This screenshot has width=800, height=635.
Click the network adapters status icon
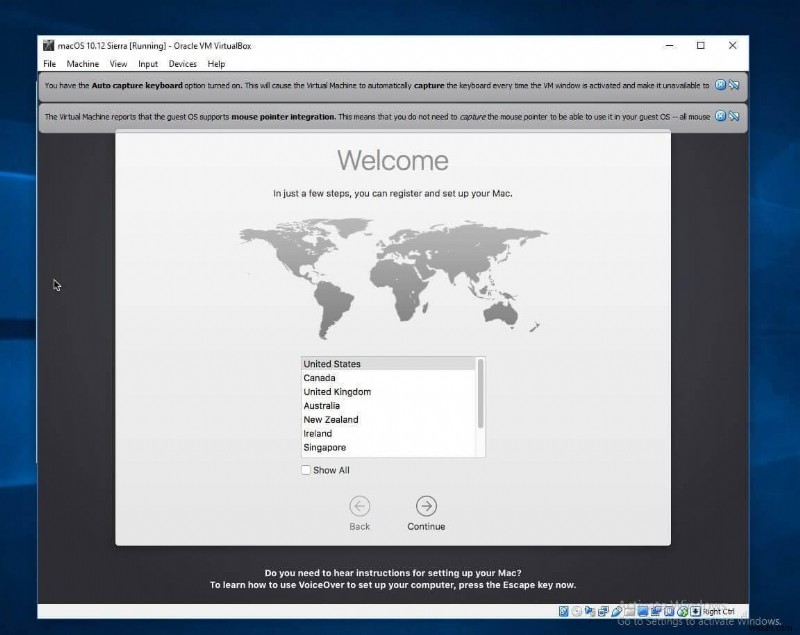click(602, 610)
